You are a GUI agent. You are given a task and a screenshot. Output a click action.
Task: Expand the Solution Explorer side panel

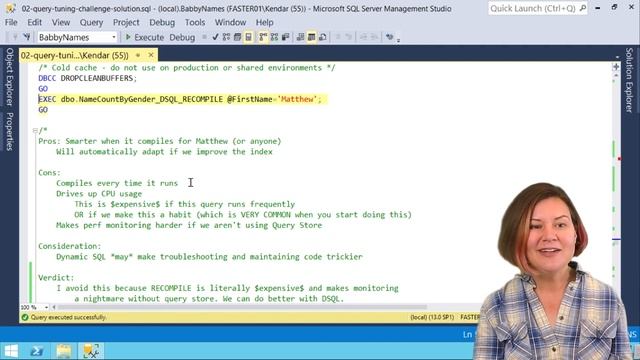(629, 80)
